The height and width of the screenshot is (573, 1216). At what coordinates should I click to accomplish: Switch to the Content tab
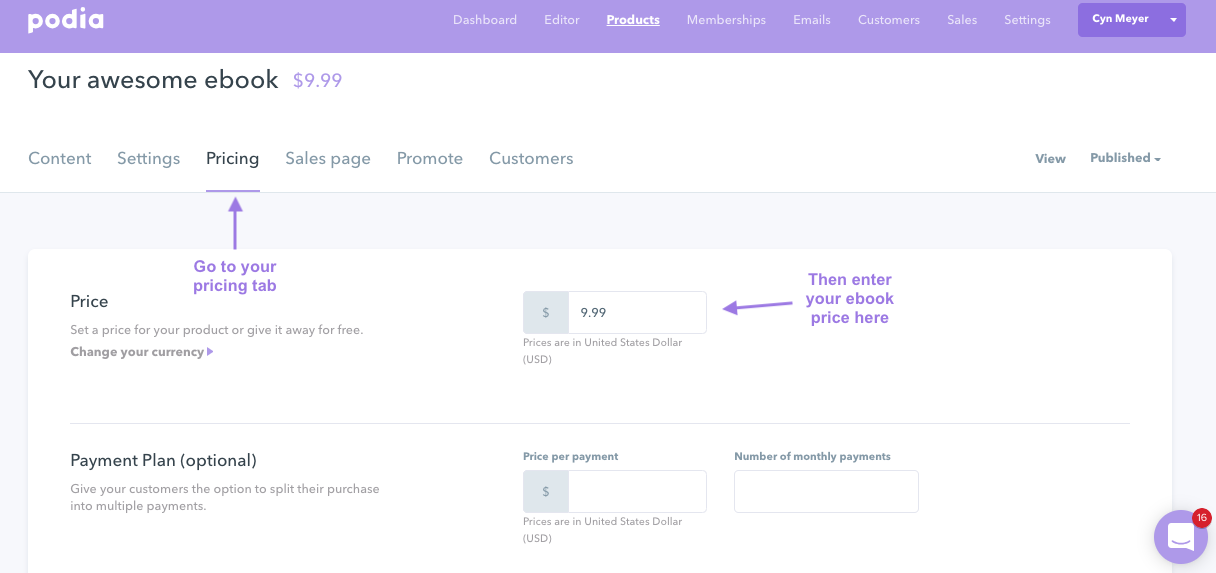coord(60,158)
